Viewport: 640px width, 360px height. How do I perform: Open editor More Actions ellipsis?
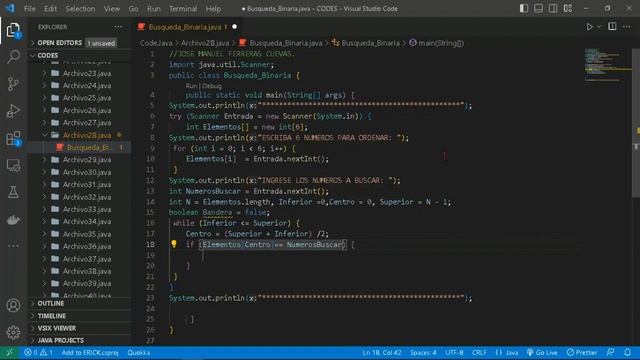tap(627, 27)
